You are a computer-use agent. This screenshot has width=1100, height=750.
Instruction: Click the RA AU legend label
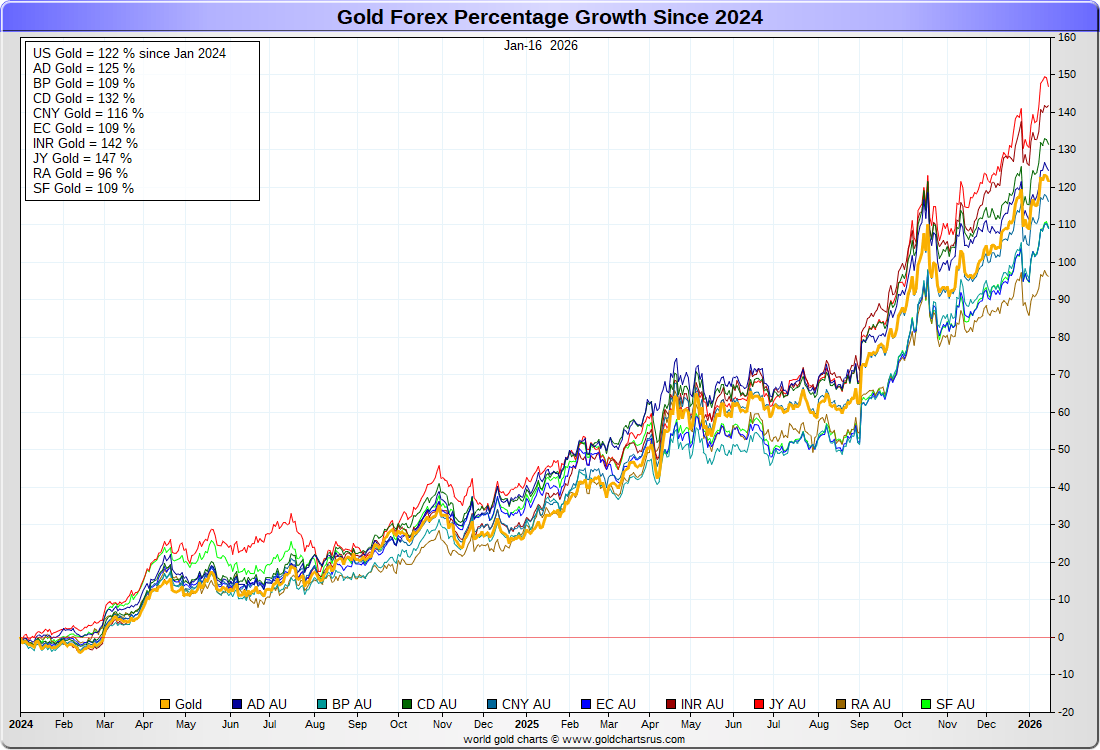click(x=870, y=704)
